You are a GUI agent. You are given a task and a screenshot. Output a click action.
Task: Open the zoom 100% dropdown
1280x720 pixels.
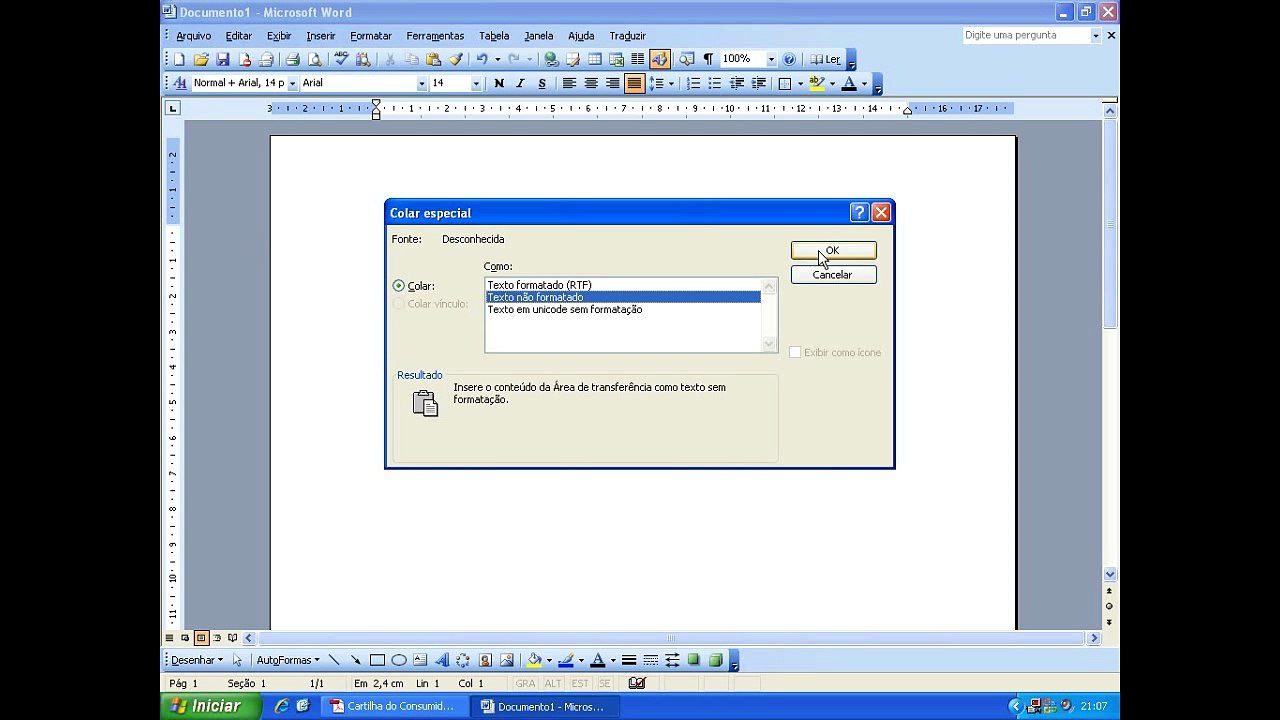click(x=771, y=60)
